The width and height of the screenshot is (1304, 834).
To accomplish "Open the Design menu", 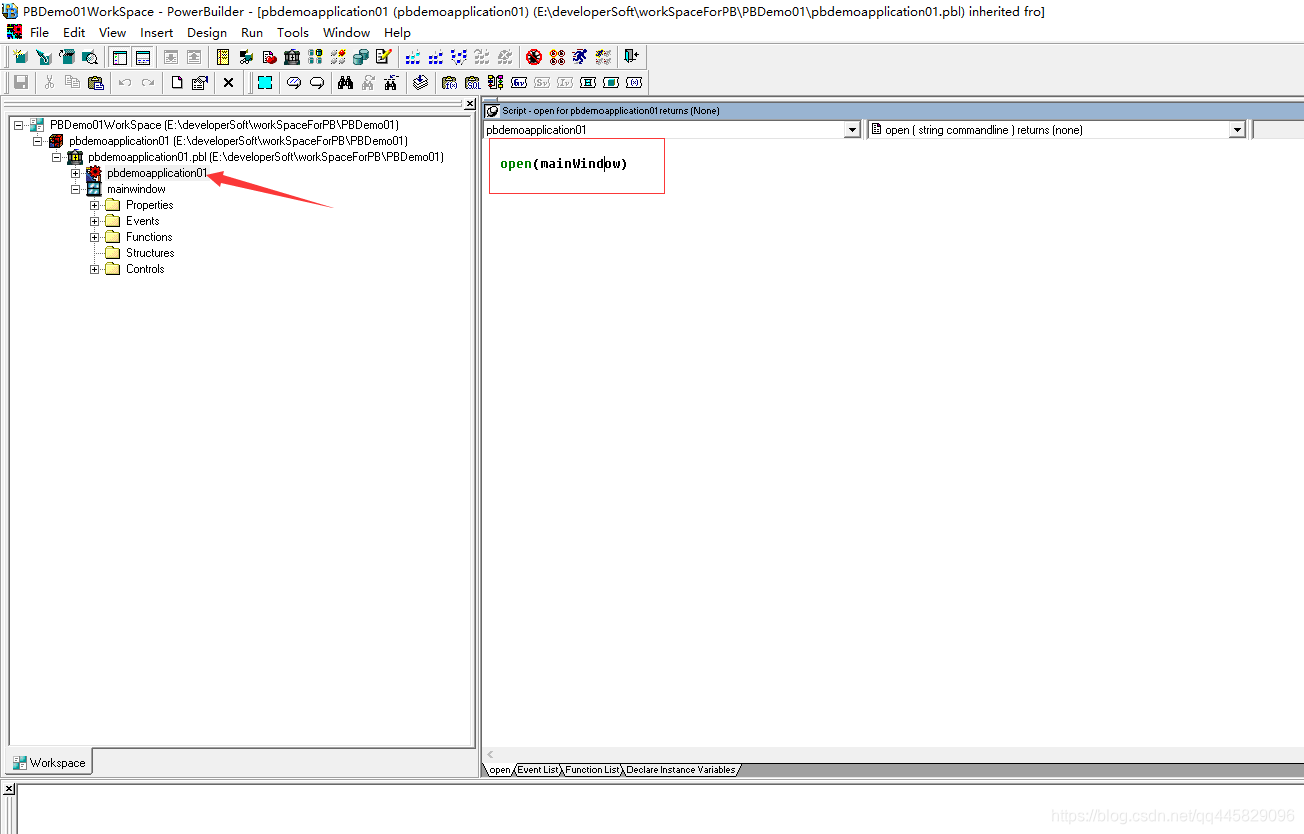I will (x=207, y=32).
